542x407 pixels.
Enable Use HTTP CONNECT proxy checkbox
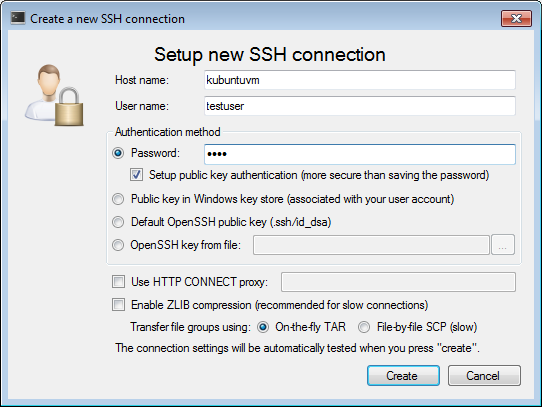[118, 281]
